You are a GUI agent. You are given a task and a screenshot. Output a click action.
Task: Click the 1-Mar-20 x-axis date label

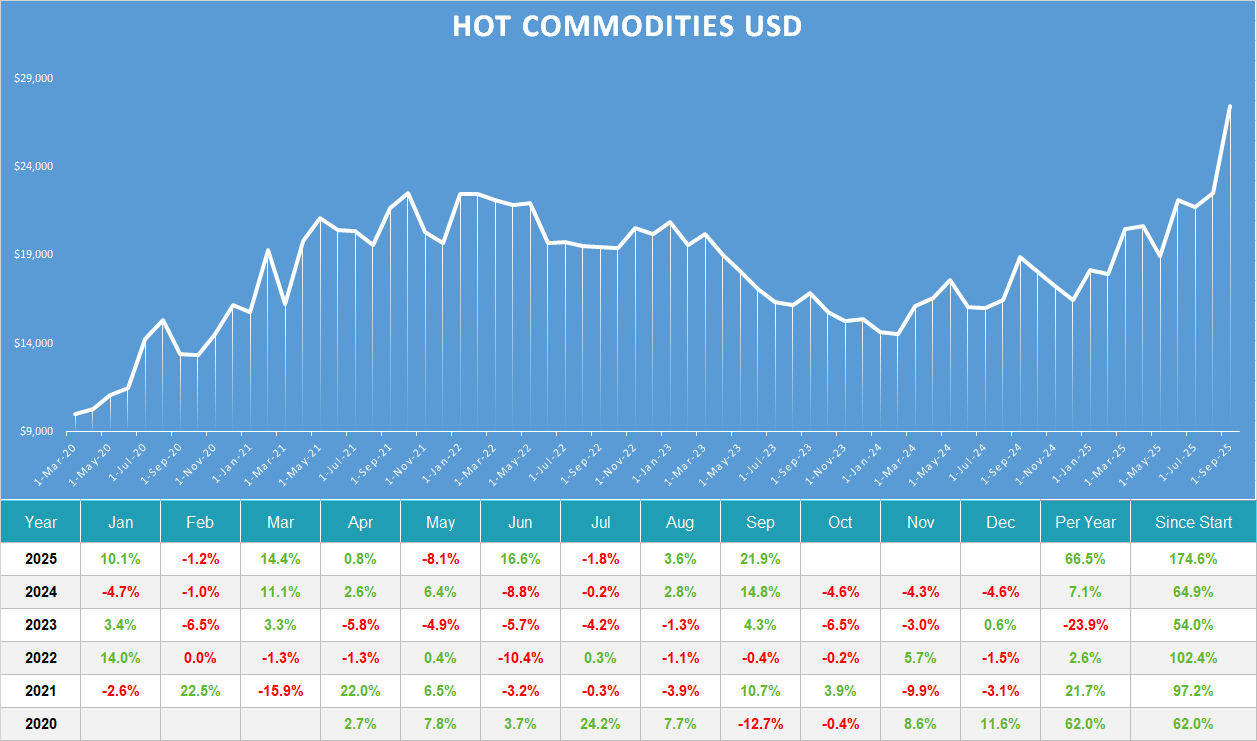[57, 457]
